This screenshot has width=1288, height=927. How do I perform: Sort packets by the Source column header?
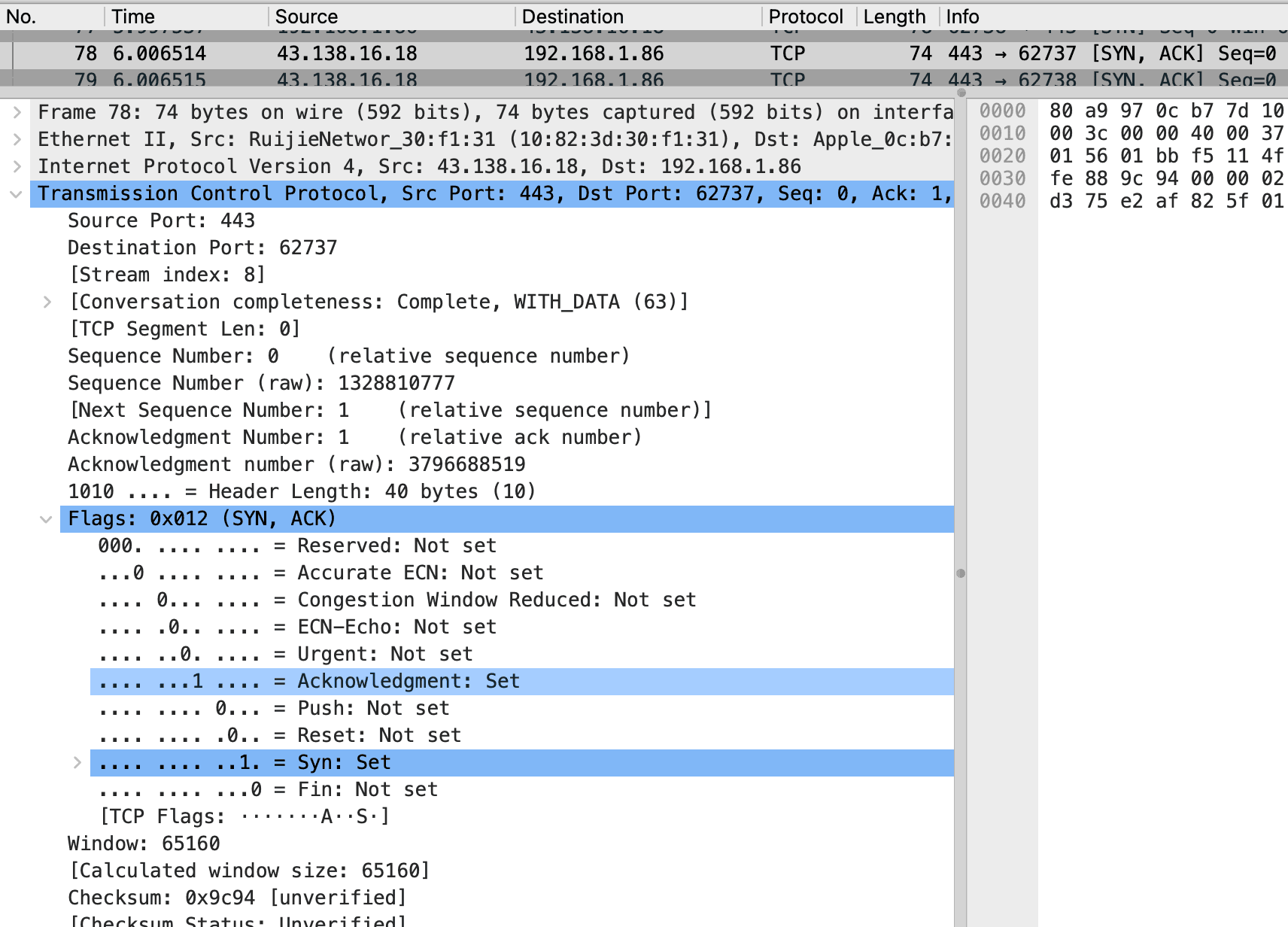click(x=391, y=17)
